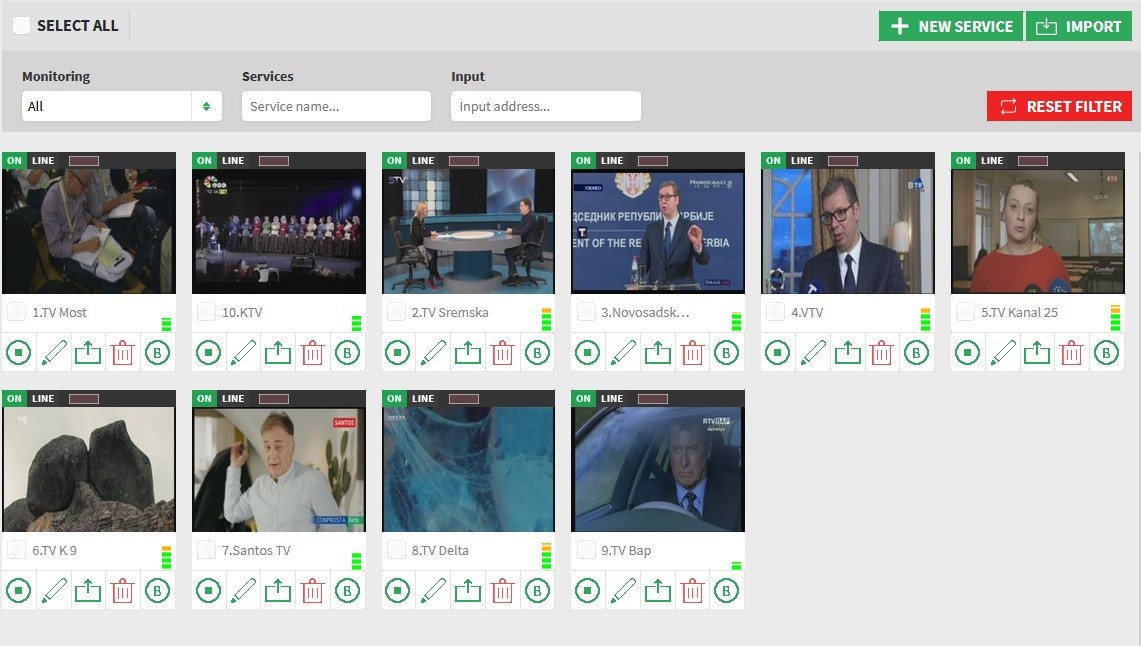Click the pencil edit icon for 9.TV Bap
Viewport: 1141px width, 646px height.
coord(623,590)
